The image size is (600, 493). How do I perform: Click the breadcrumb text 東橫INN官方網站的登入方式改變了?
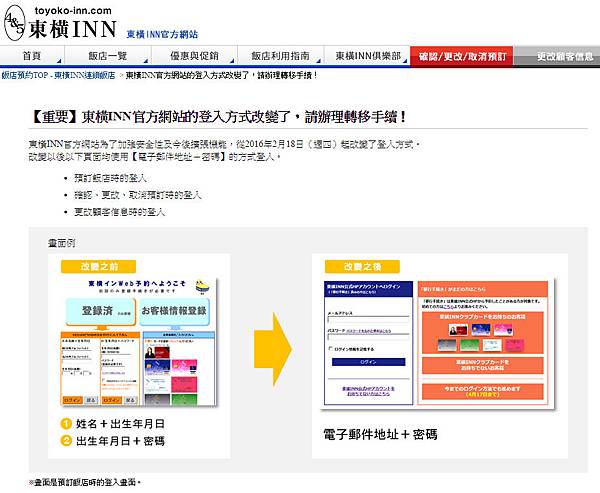[221, 75]
